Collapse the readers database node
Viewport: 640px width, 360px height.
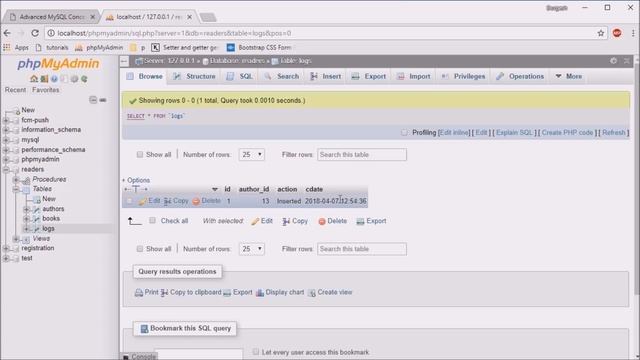pyautogui.click(x=6, y=169)
